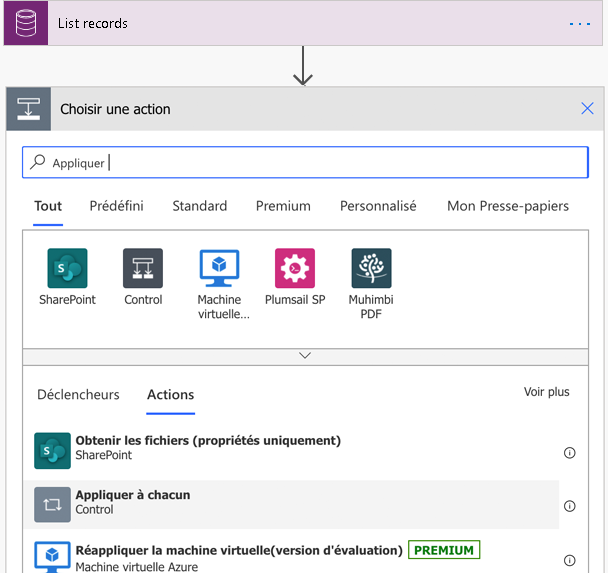Focus the Appliquer search field
The width and height of the screenshot is (608, 573).
coord(306,162)
